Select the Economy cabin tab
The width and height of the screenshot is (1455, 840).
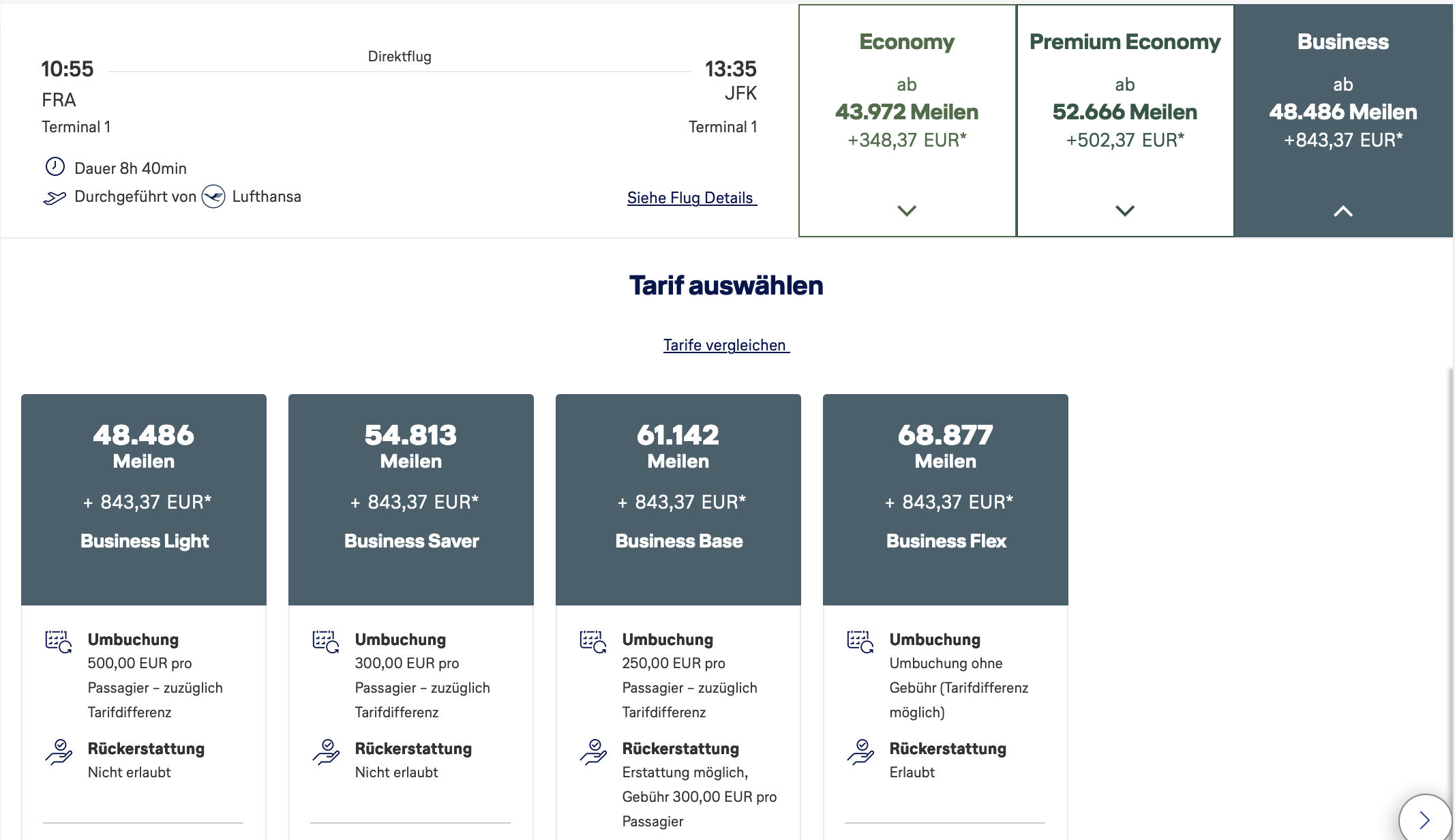coord(907,121)
